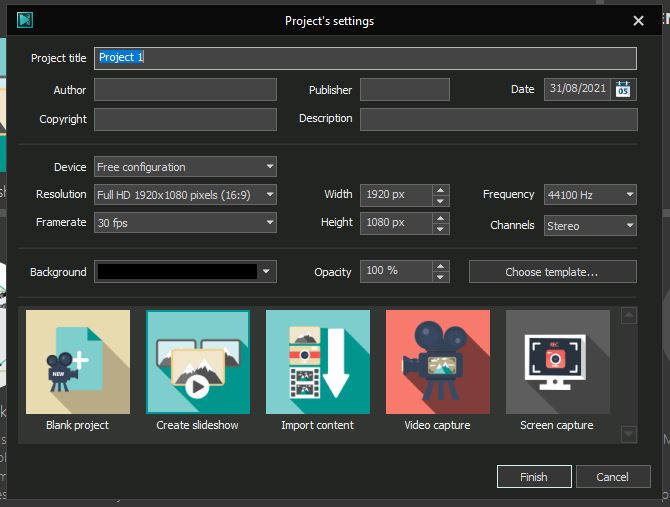Click the Cancel button
Screen dimensions: 670x507
pyautogui.click(x=614, y=477)
